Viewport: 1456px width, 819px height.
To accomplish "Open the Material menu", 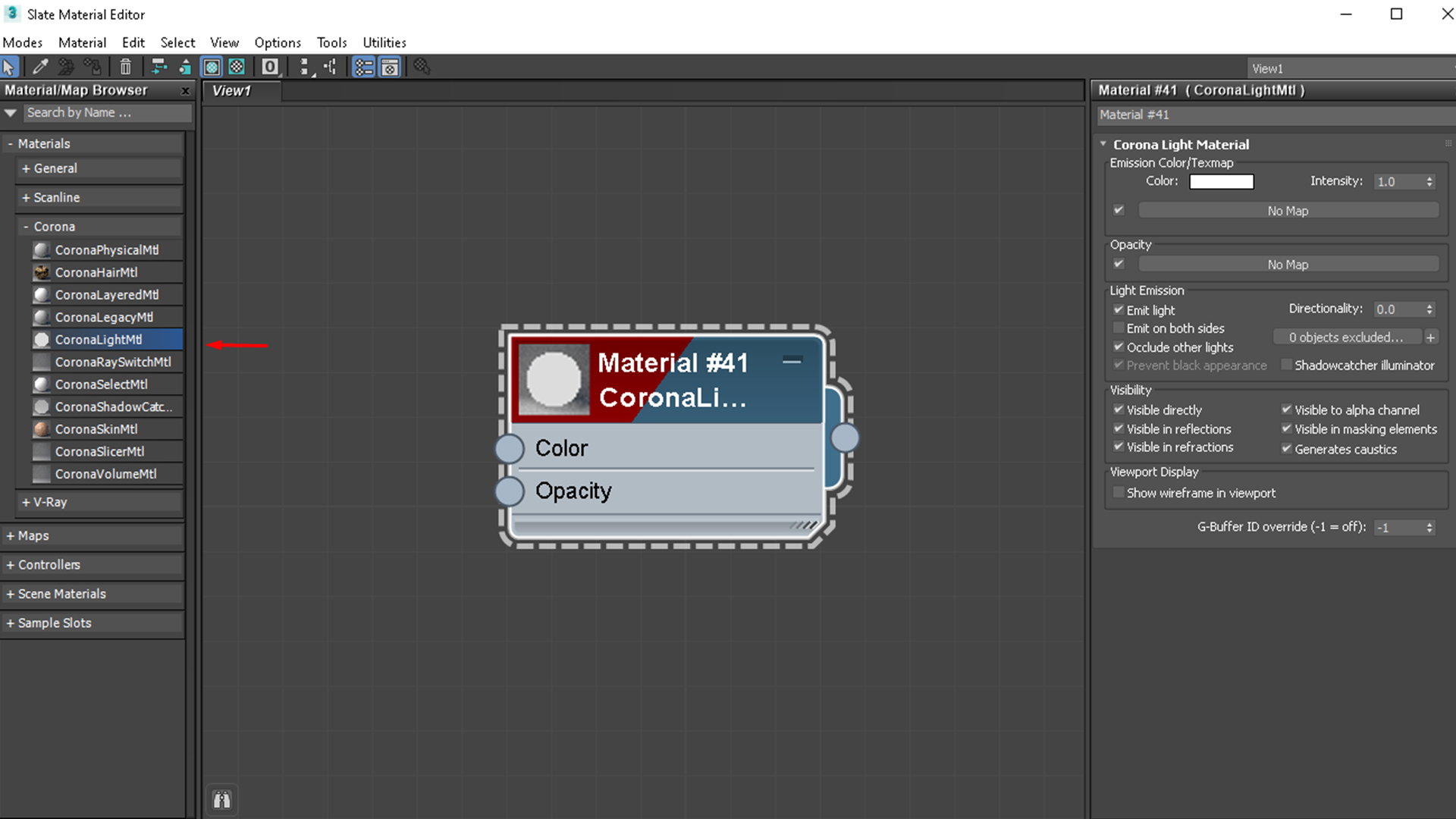I will 82,42.
